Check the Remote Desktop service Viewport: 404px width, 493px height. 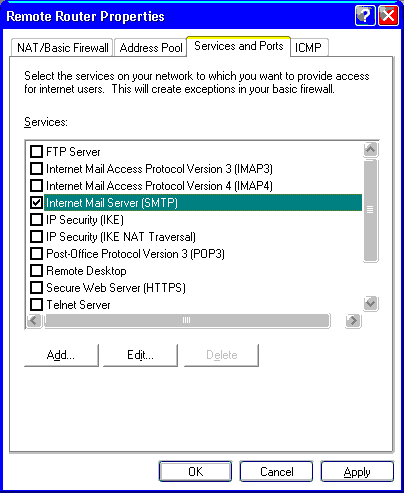point(36,271)
